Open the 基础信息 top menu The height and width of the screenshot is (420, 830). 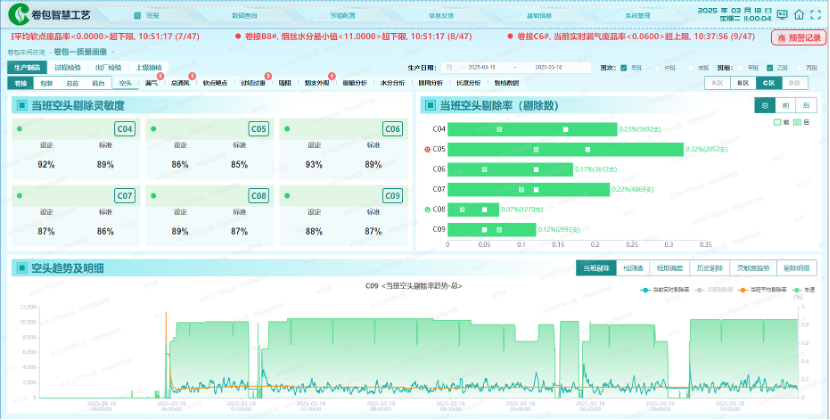point(539,15)
